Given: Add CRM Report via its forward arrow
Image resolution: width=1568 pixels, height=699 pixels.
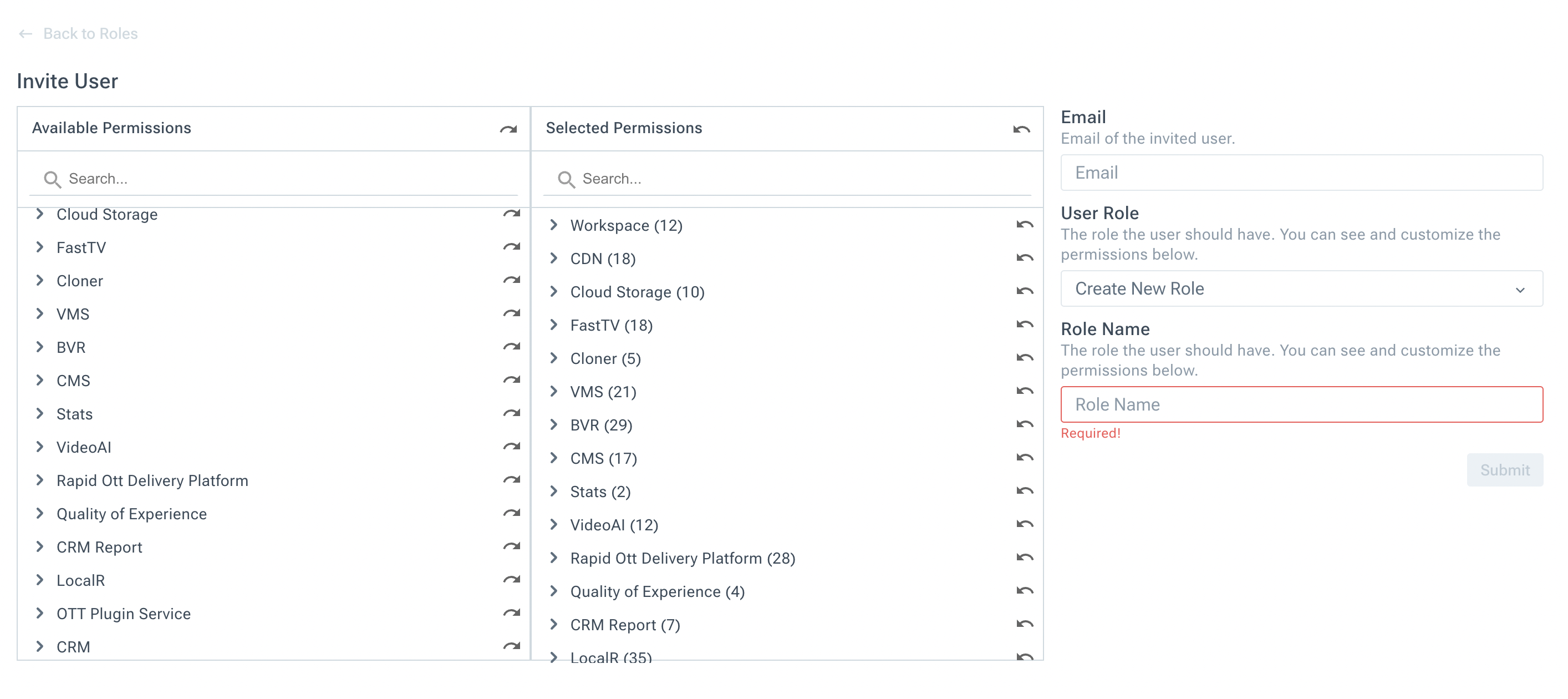Looking at the screenshot, I should click(511, 547).
